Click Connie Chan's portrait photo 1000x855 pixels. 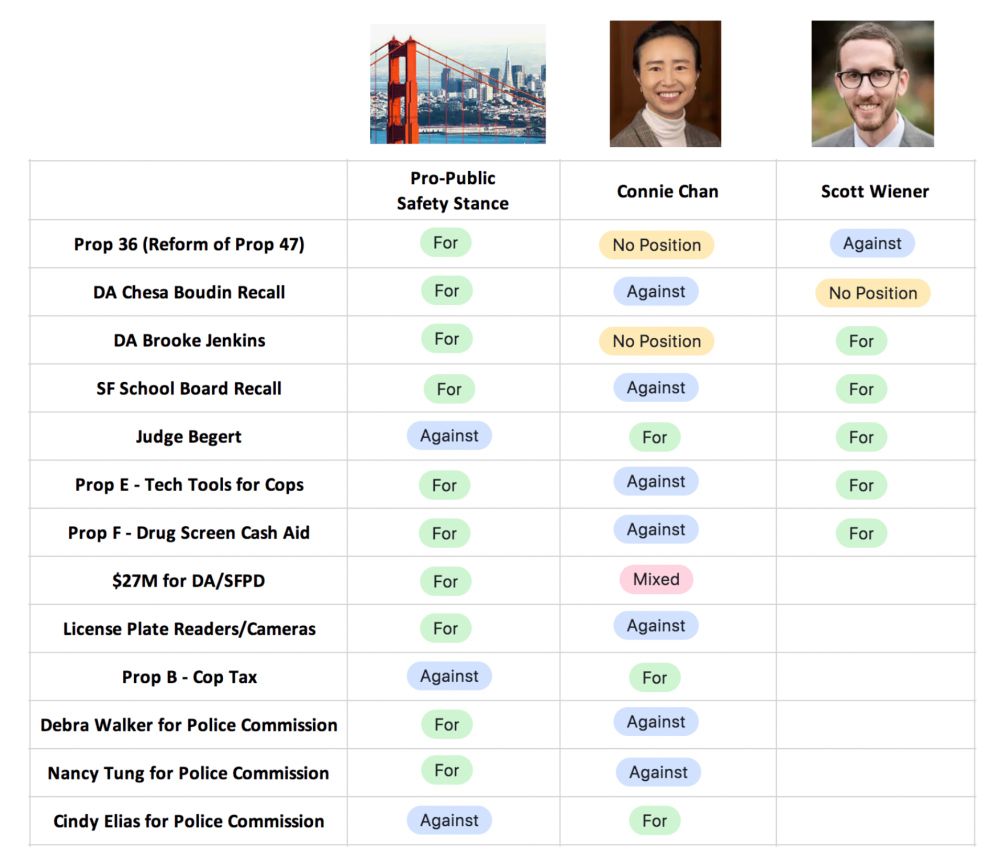665,85
